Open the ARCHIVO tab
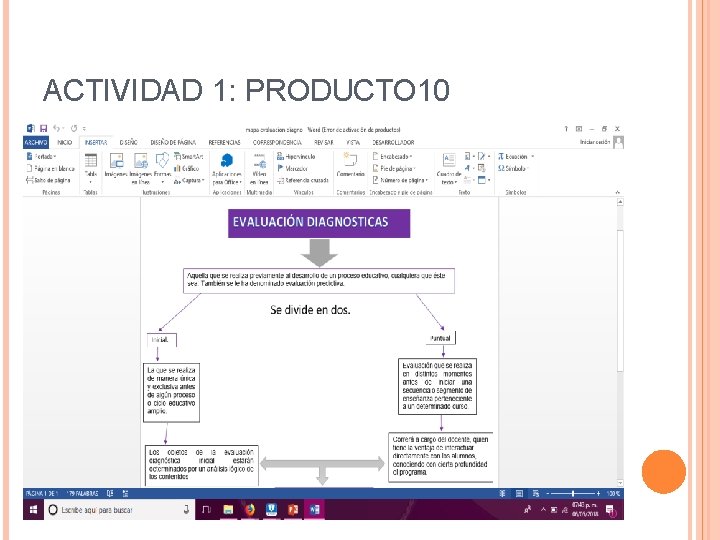This screenshot has height=540, width=720. [36, 142]
